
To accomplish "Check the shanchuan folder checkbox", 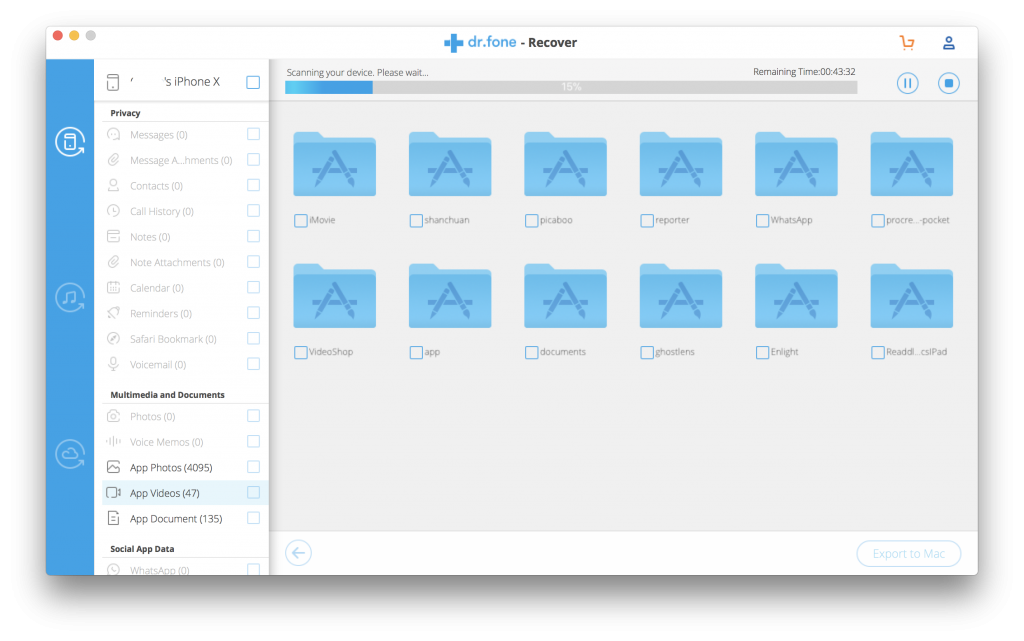I will click(x=416, y=221).
